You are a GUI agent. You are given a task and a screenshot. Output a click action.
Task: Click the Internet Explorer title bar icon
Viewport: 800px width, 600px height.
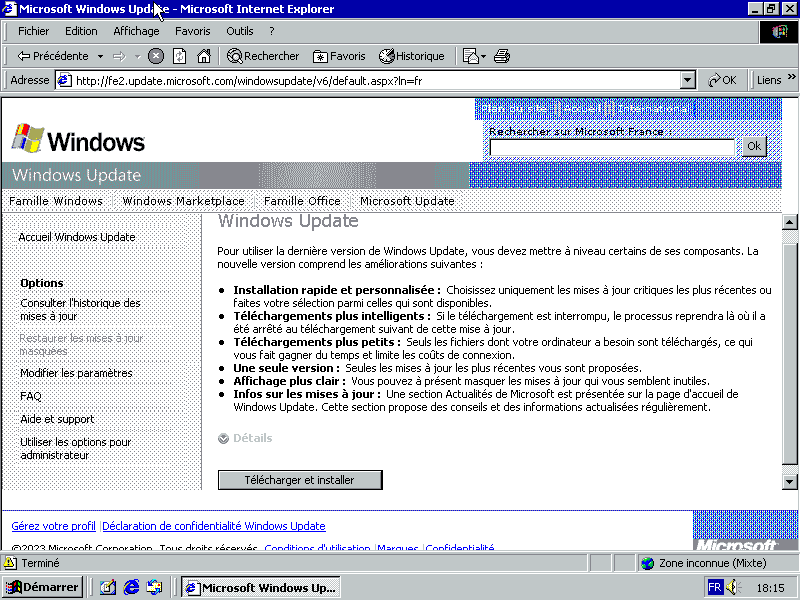pos(10,9)
